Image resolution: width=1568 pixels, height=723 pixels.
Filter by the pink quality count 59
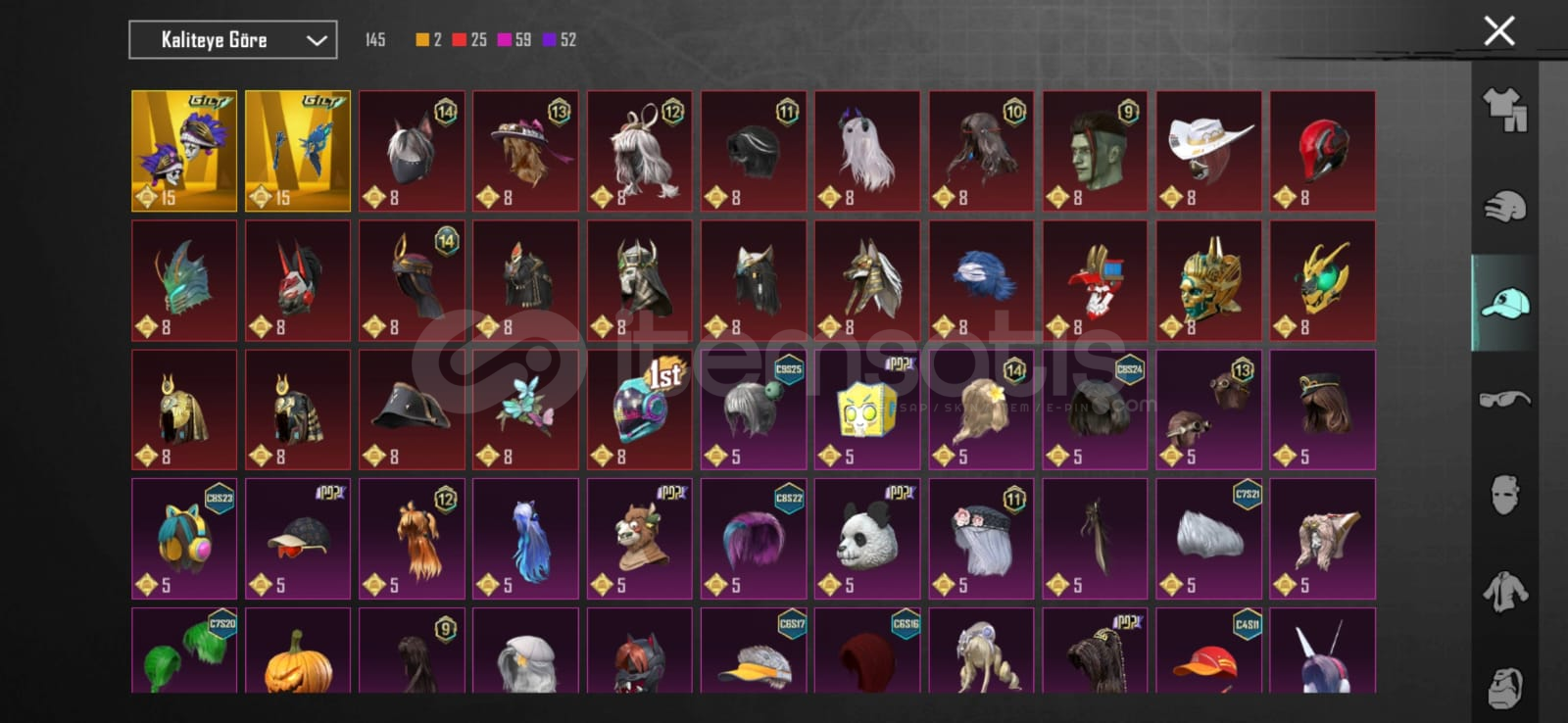point(514,39)
